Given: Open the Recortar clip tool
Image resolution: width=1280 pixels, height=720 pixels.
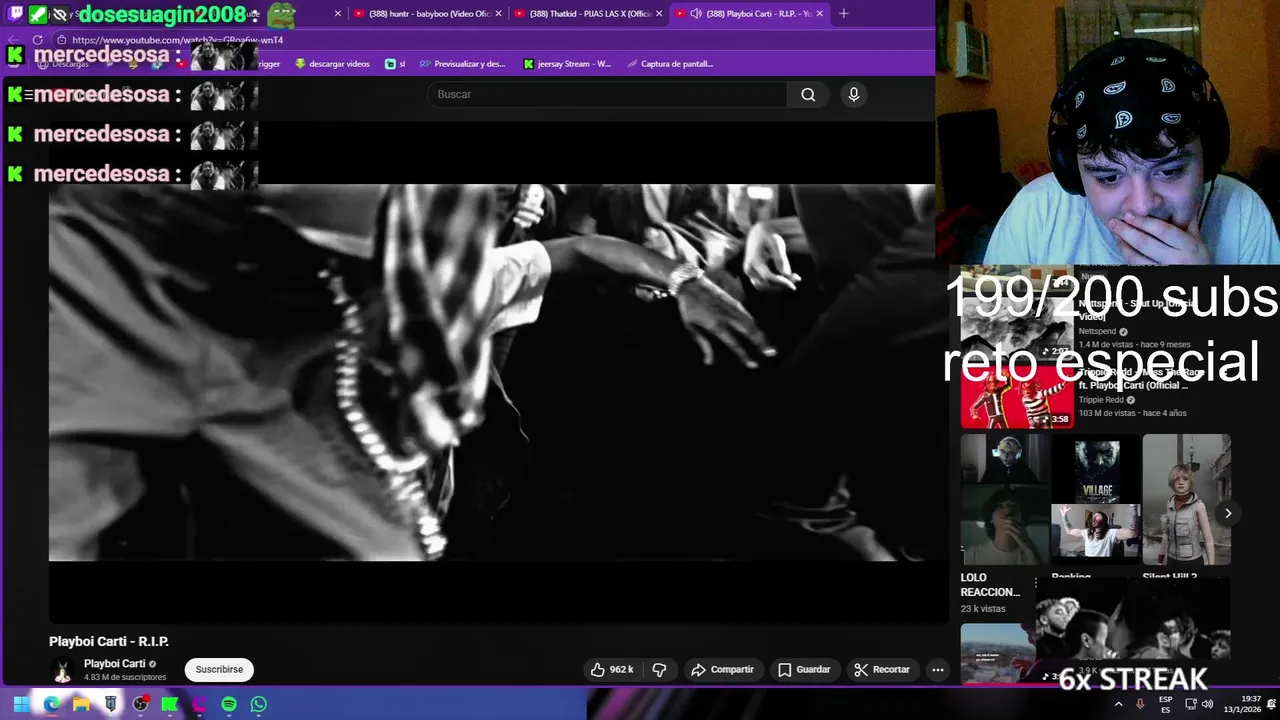Looking at the screenshot, I should (x=882, y=669).
